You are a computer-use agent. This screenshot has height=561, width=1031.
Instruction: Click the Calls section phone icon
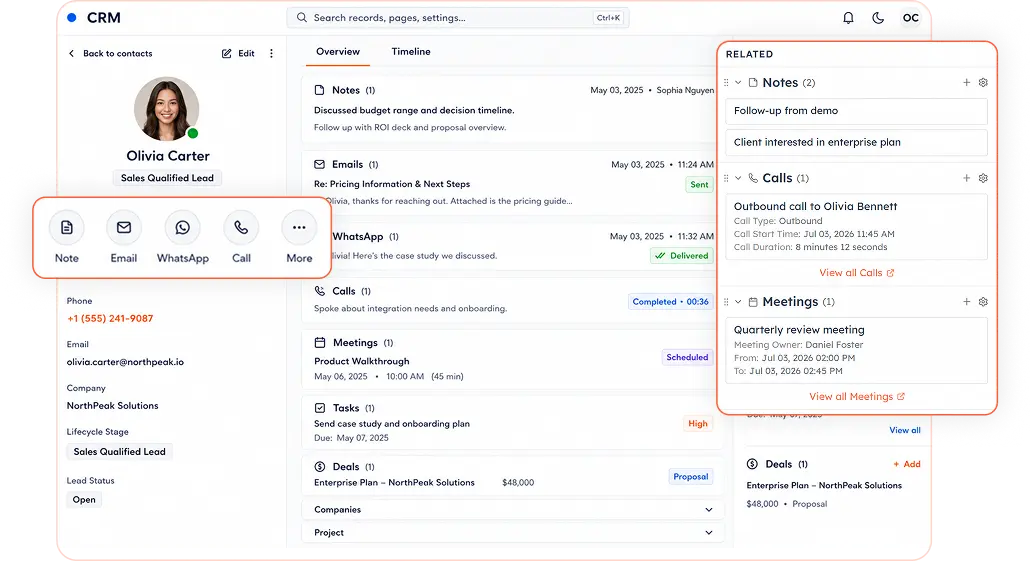[x=320, y=291]
